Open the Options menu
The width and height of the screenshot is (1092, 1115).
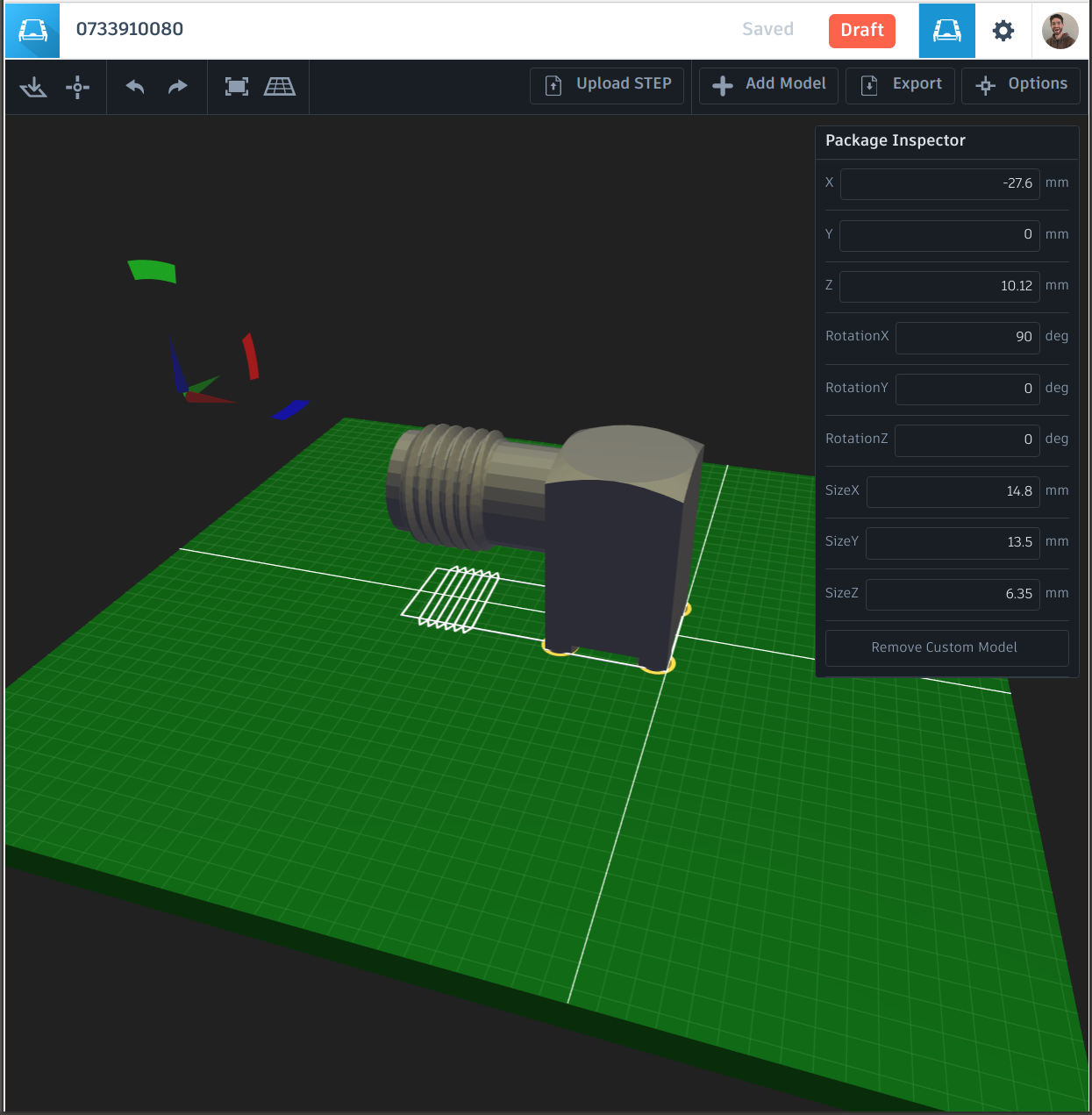click(x=1020, y=85)
